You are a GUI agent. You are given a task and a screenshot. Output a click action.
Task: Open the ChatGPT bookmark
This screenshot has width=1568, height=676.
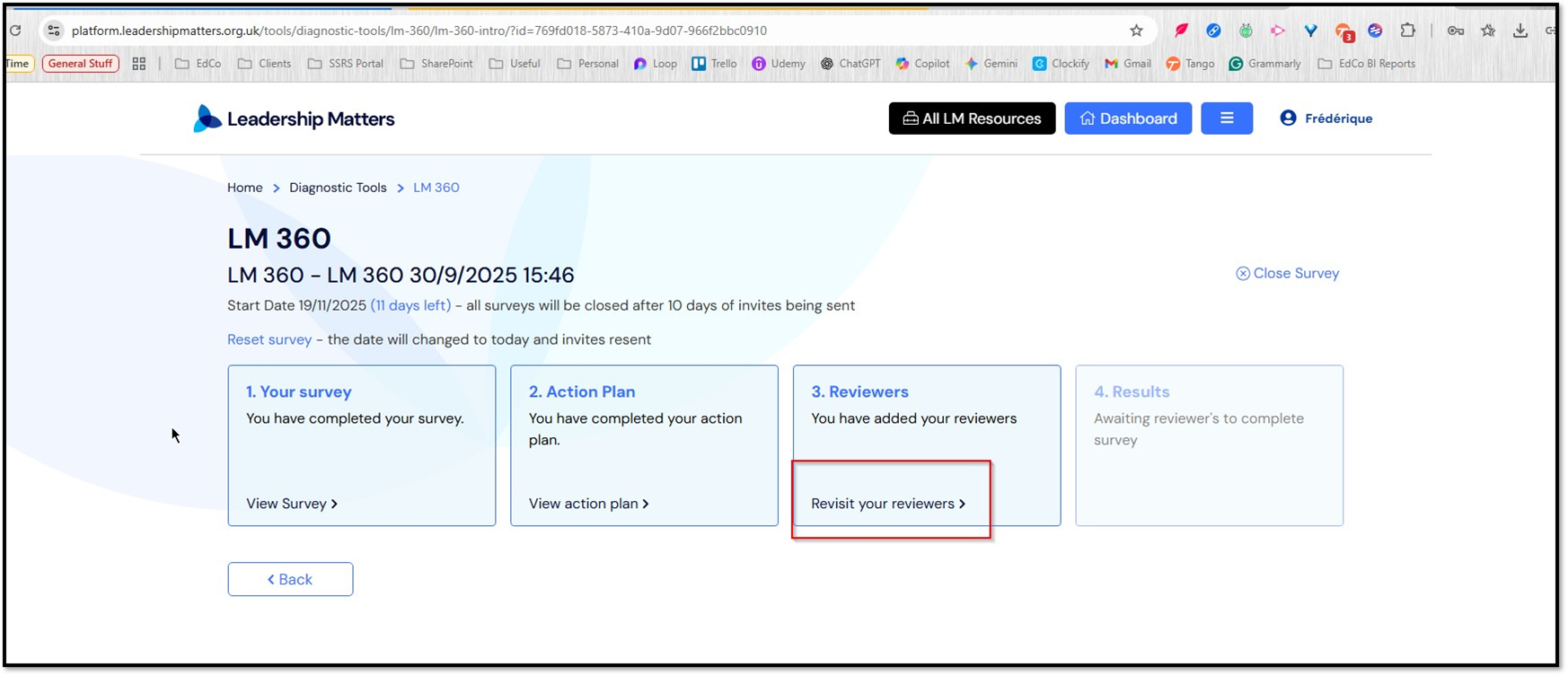[850, 64]
